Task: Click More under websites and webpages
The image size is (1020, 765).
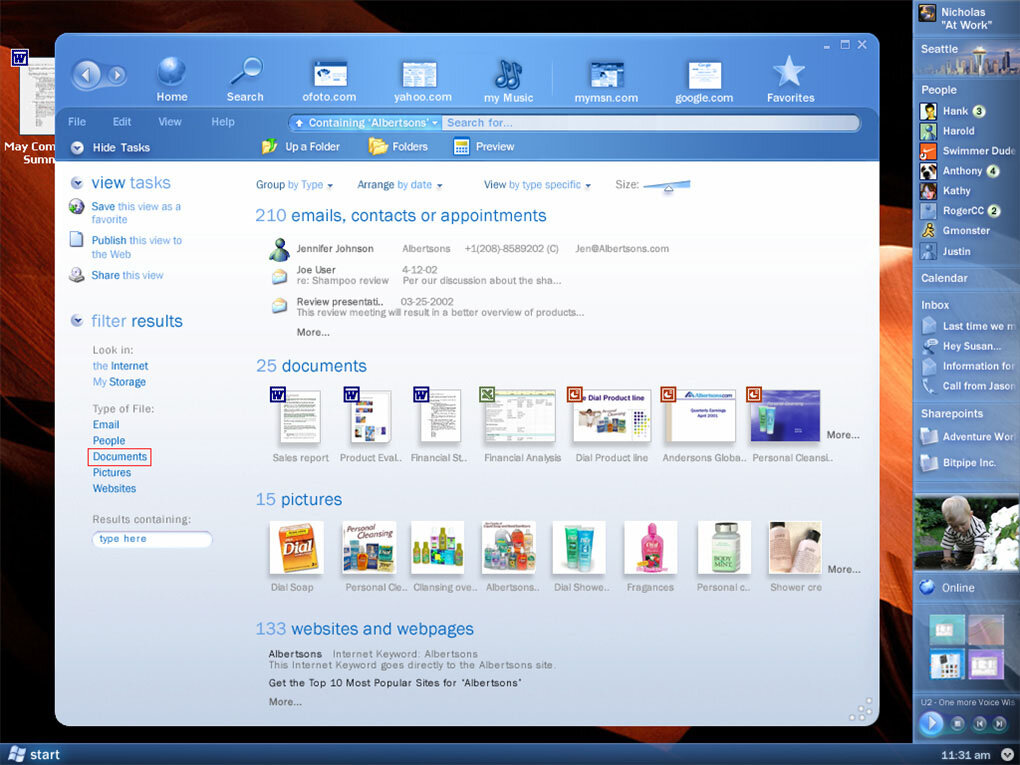Action: [x=286, y=702]
